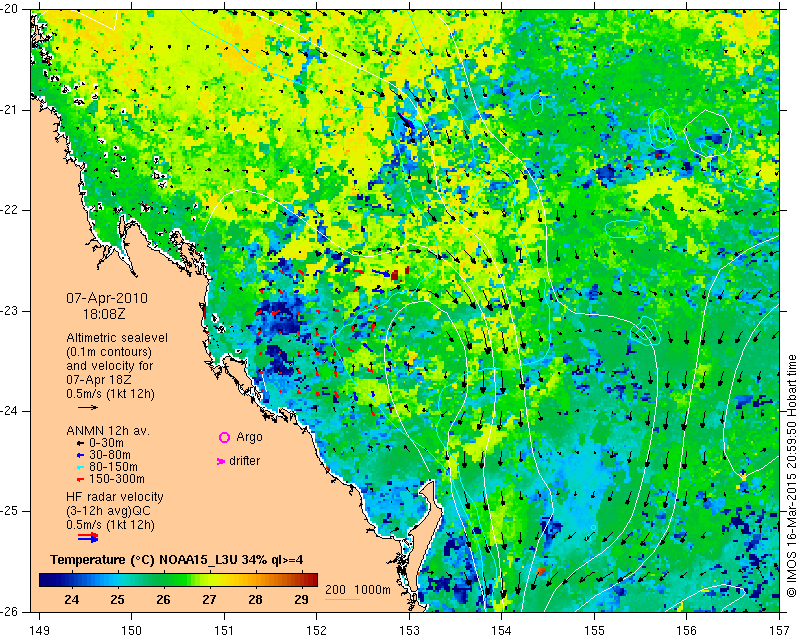Click the '(3-12h avg)QC' legend text
Viewport: 800px width, 640px height.
[108, 511]
